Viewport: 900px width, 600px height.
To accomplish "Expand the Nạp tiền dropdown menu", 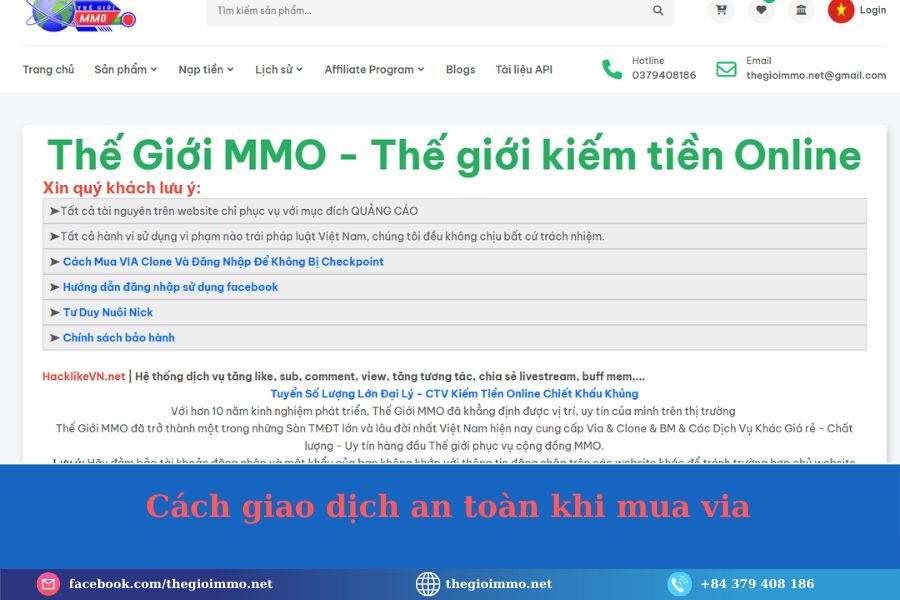I will coord(206,69).
